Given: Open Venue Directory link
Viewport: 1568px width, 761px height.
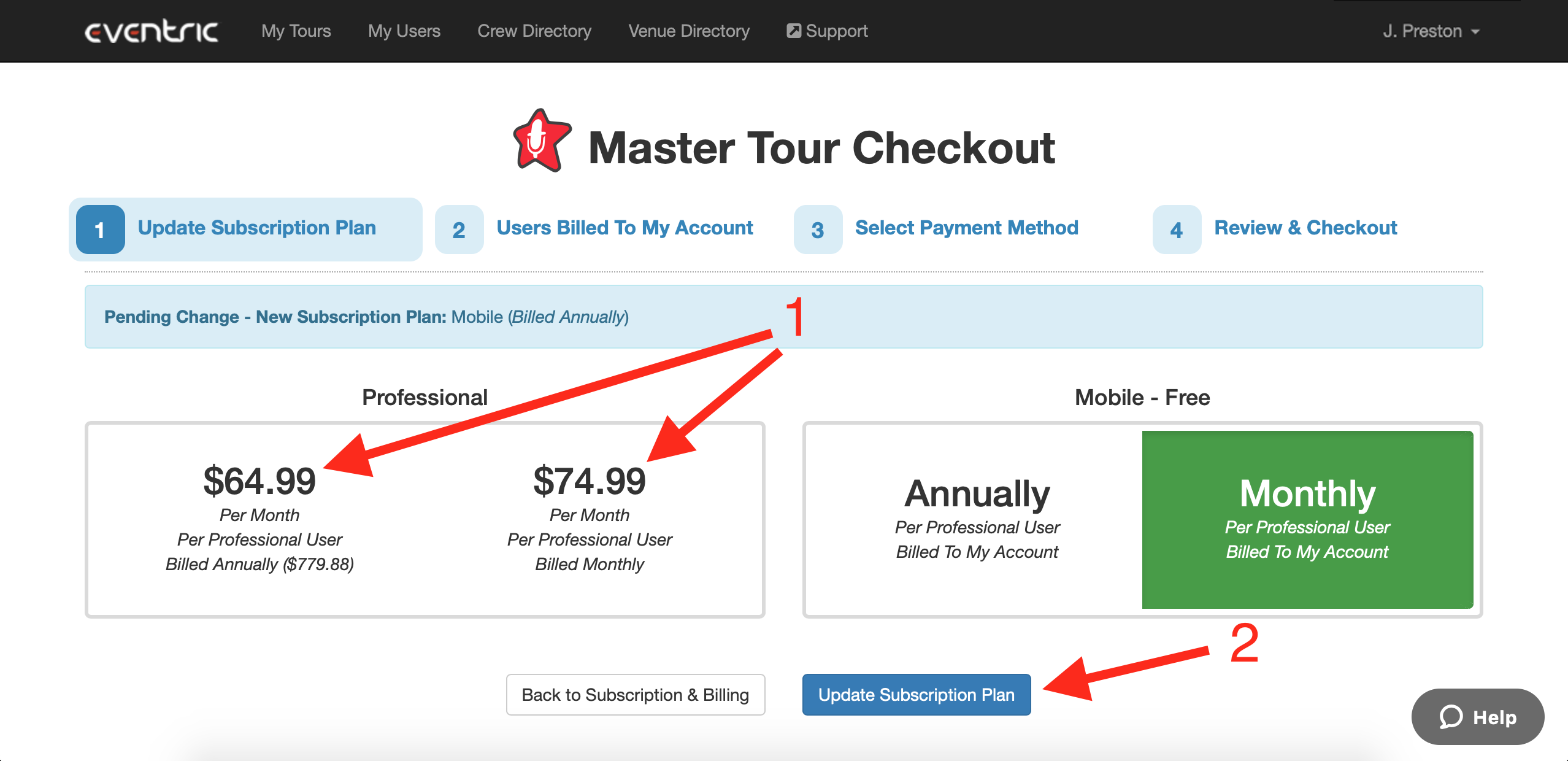Looking at the screenshot, I should click(689, 31).
